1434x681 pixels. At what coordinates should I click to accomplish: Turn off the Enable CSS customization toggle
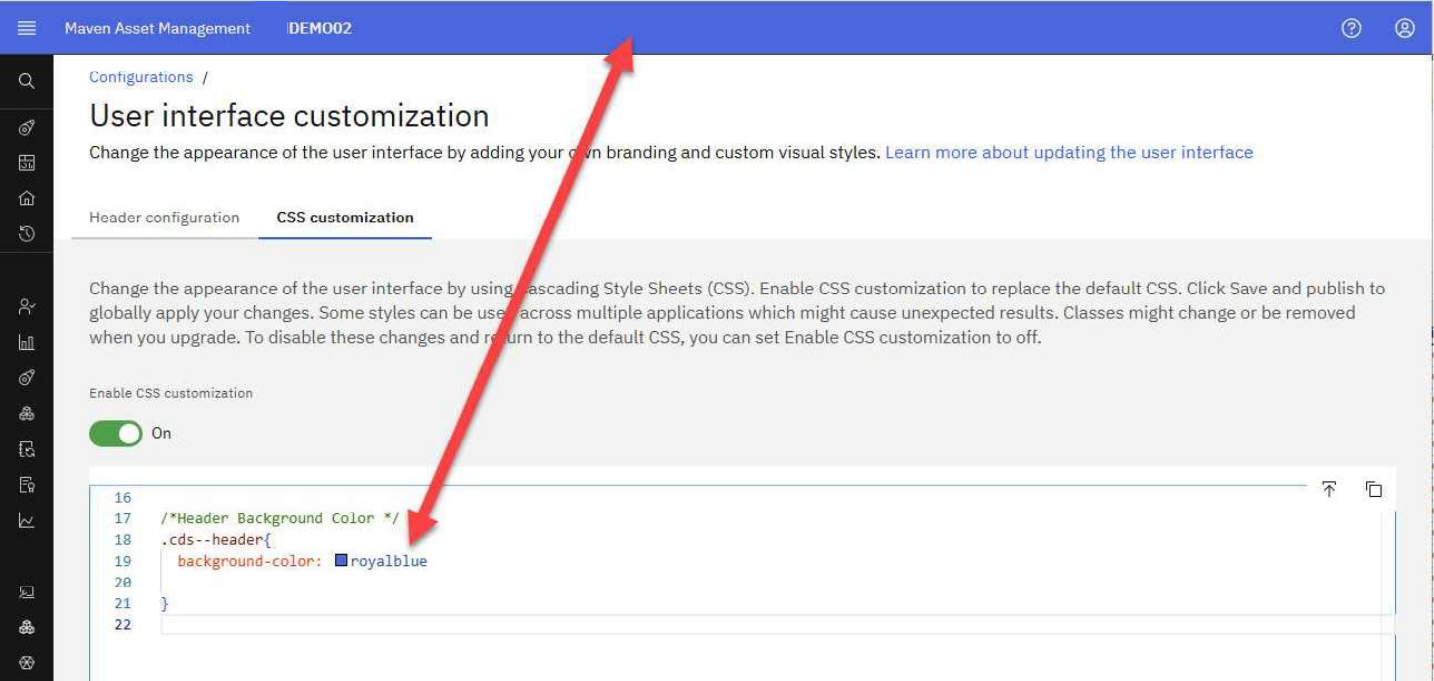click(x=116, y=433)
